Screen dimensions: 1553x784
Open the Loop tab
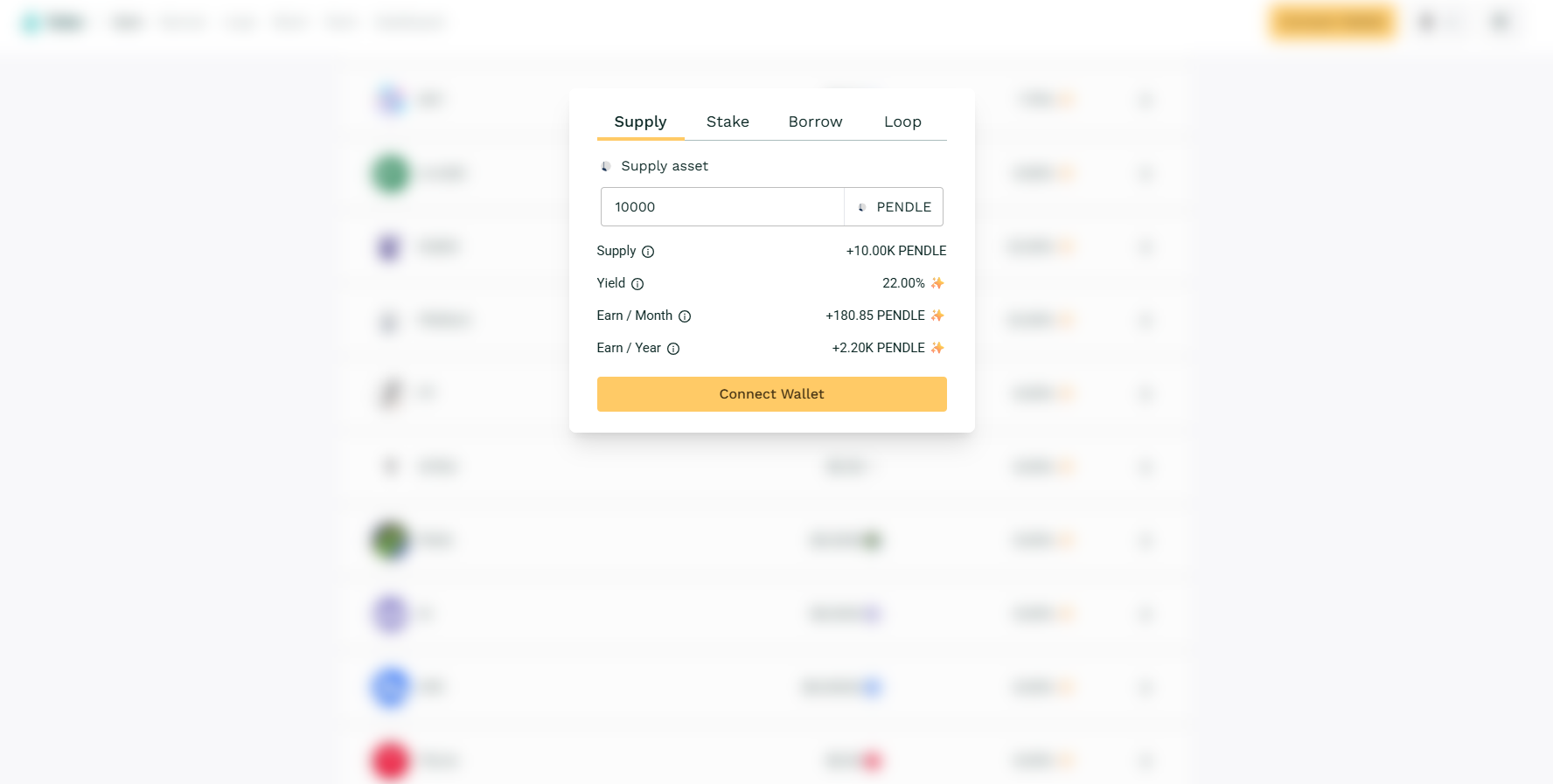click(x=902, y=122)
